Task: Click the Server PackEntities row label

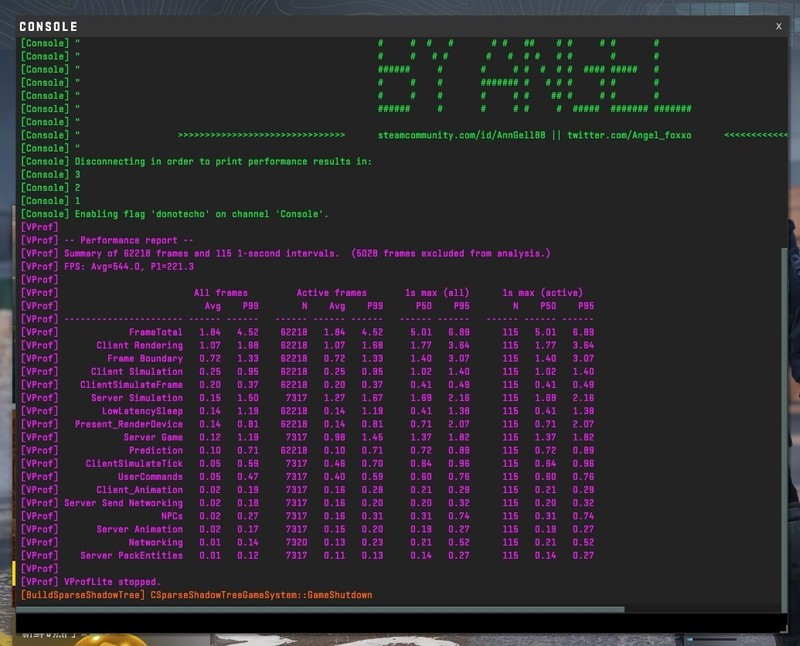Action: 131,555
